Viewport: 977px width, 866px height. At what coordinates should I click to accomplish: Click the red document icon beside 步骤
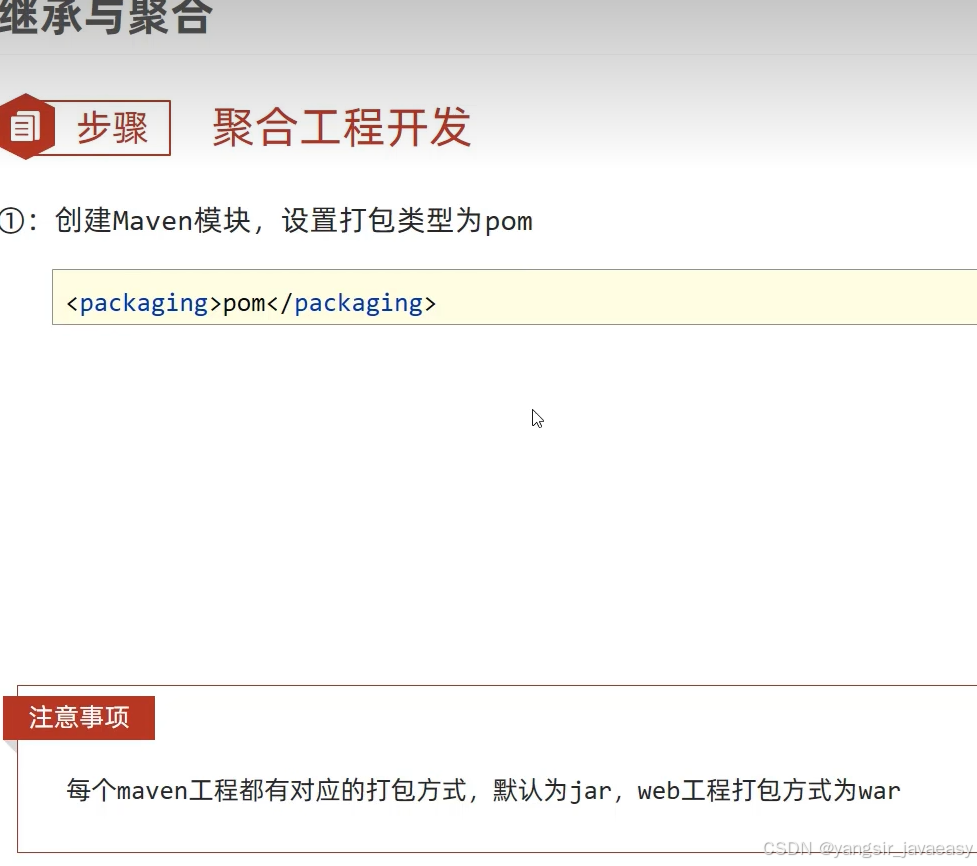coord(26,126)
